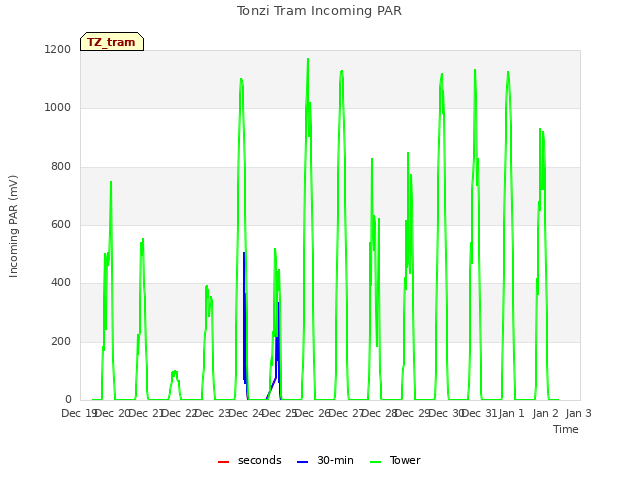Click the x-axis tick 'Jan 3'
Screen dimensions: 640x480
(x=578, y=413)
